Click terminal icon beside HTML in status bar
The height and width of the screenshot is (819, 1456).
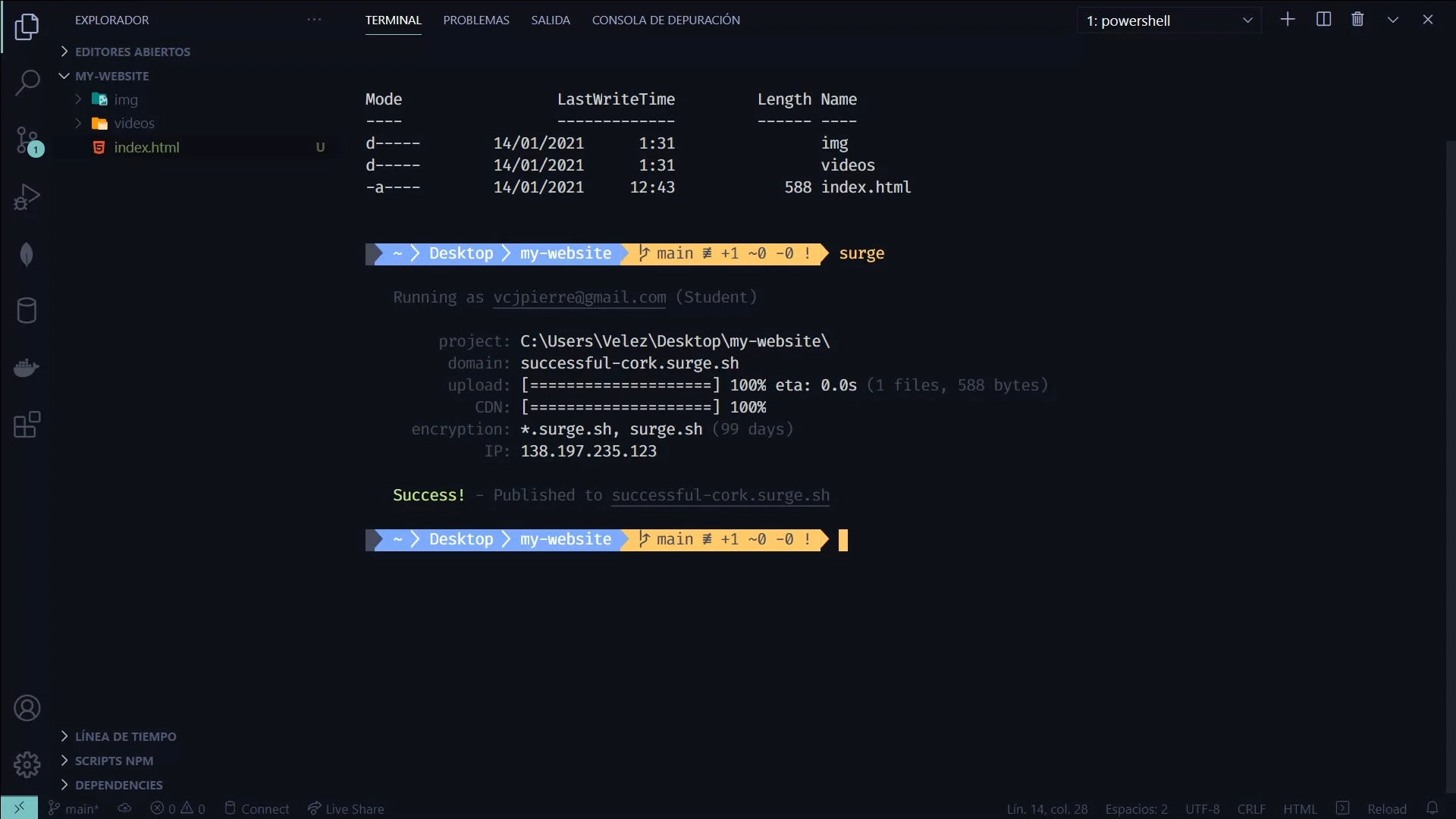[x=1342, y=808]
